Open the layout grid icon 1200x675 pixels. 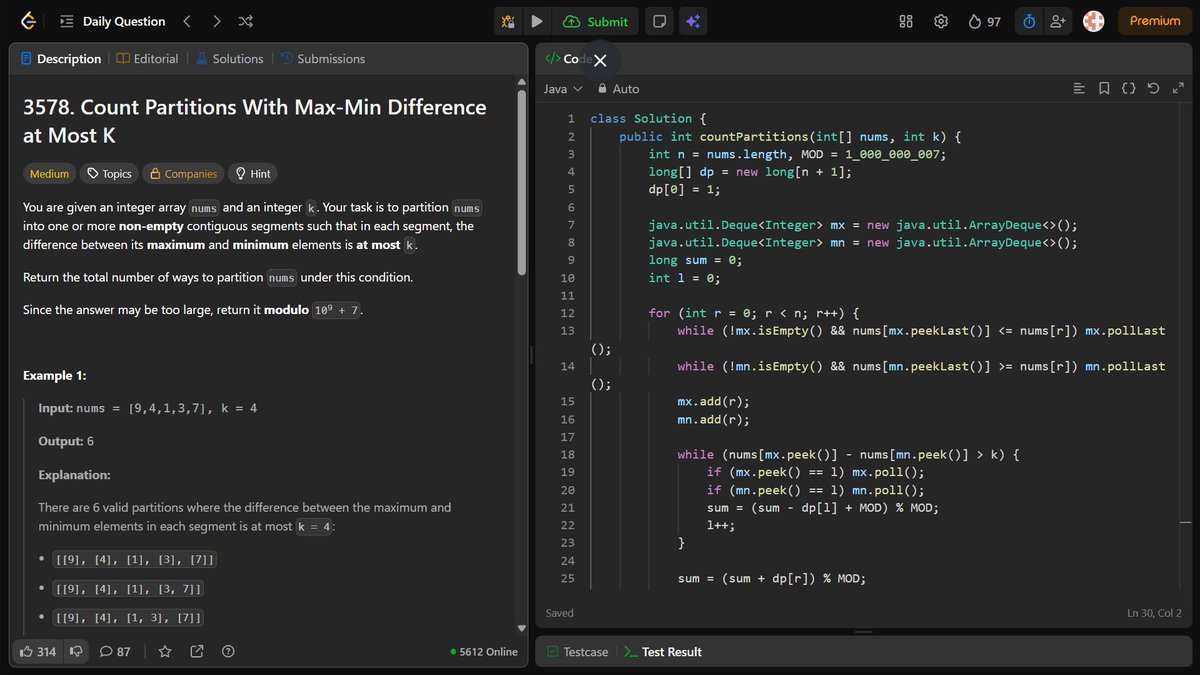tap(906, 21)
